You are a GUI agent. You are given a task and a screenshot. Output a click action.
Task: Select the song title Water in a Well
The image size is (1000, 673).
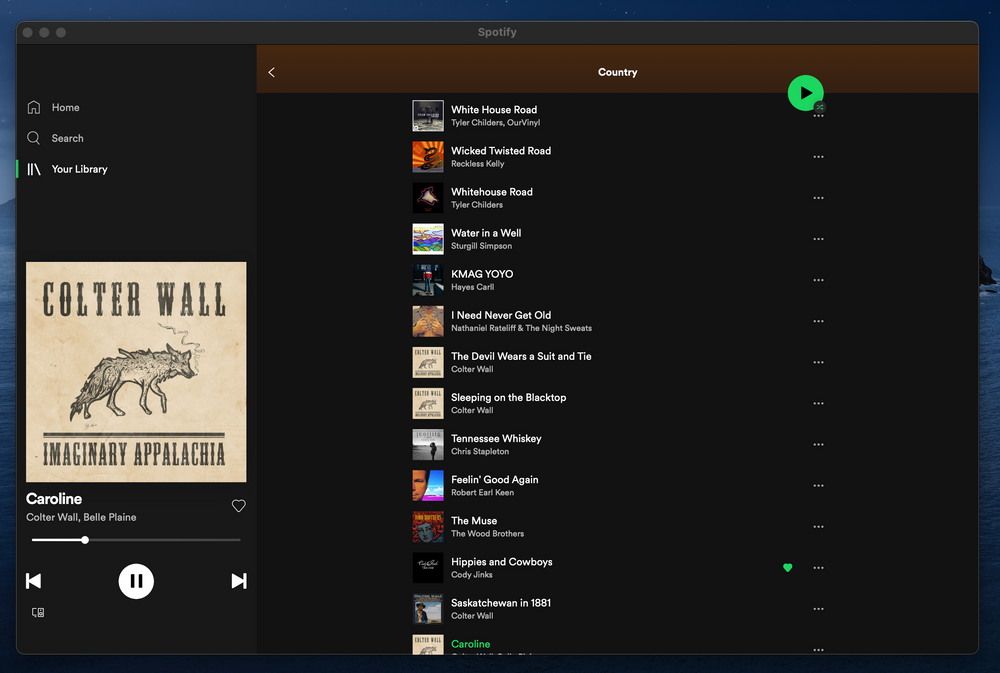[486, 233]
